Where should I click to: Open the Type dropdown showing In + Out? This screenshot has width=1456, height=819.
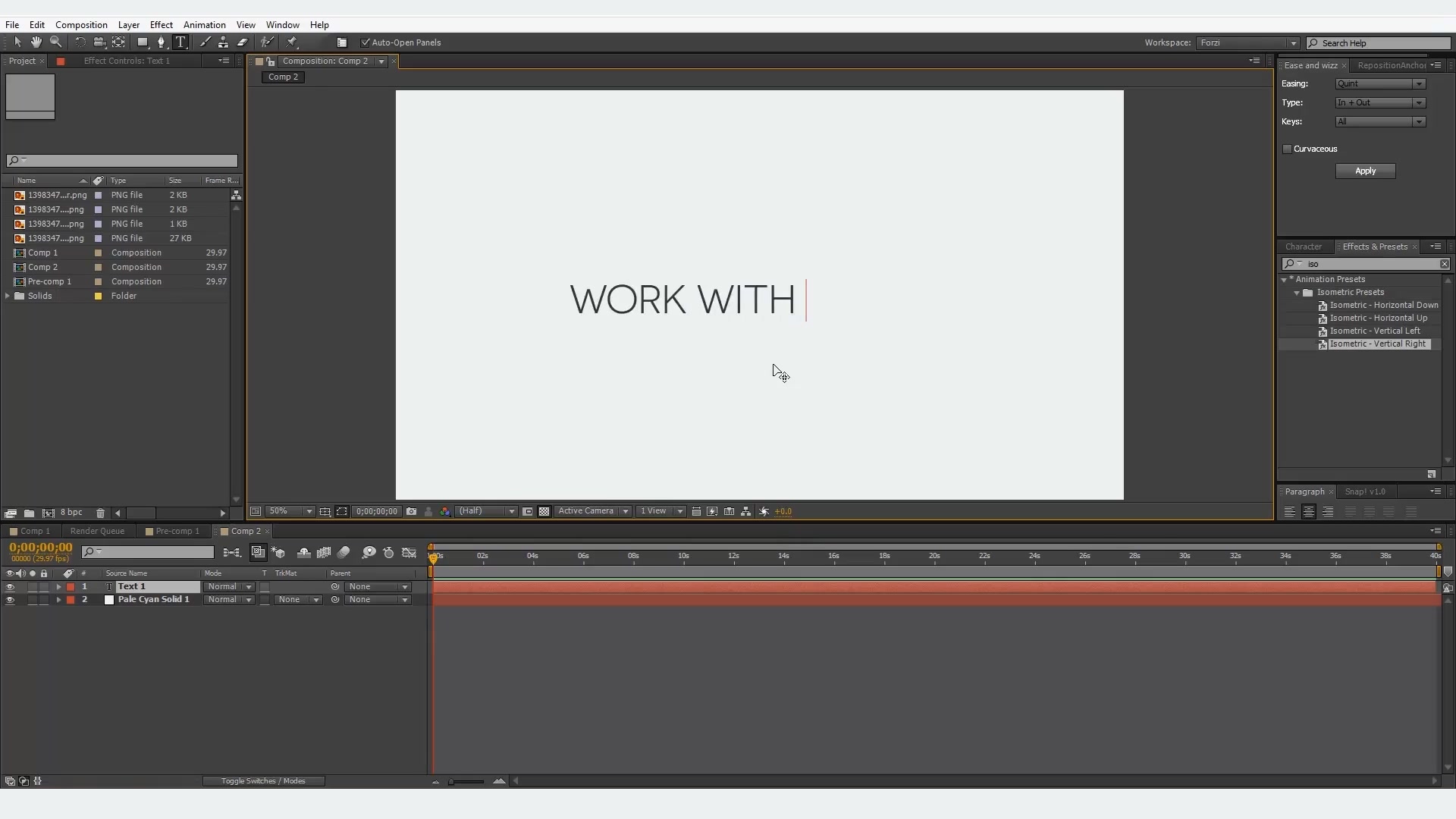(1380, 103)
